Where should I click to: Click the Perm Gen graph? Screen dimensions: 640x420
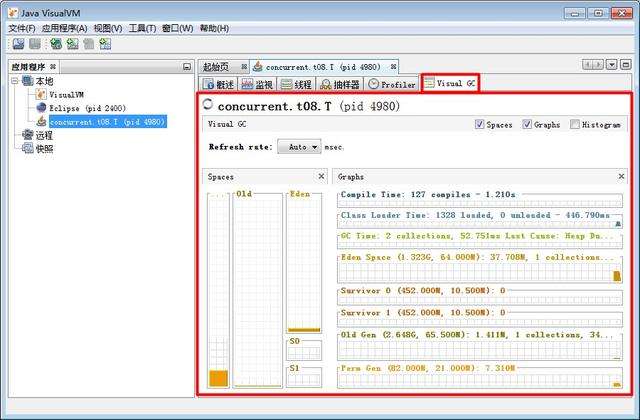point(480,376)
